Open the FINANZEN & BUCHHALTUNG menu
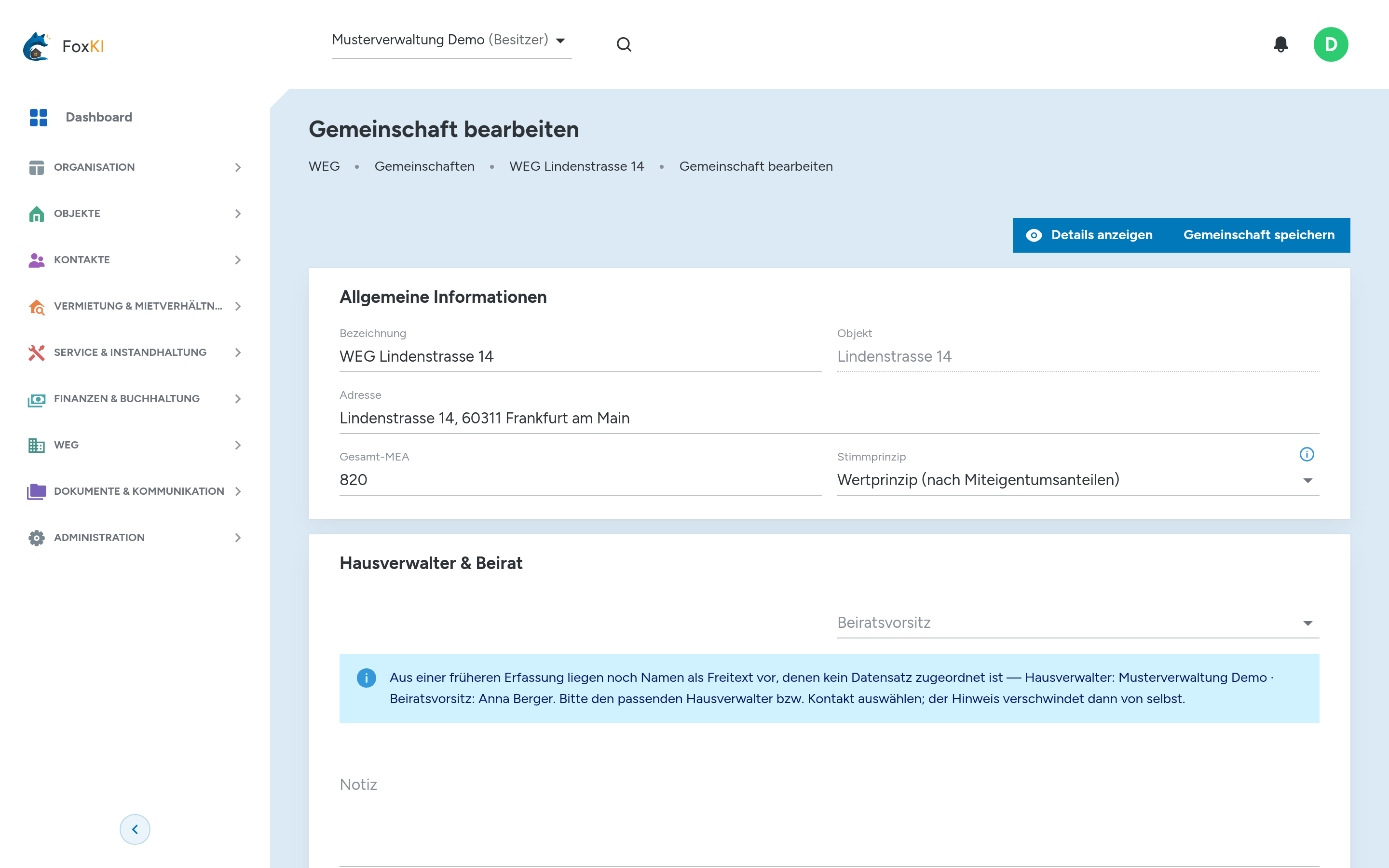Viewport: 1389px width, 868px height. coord(135,399)
